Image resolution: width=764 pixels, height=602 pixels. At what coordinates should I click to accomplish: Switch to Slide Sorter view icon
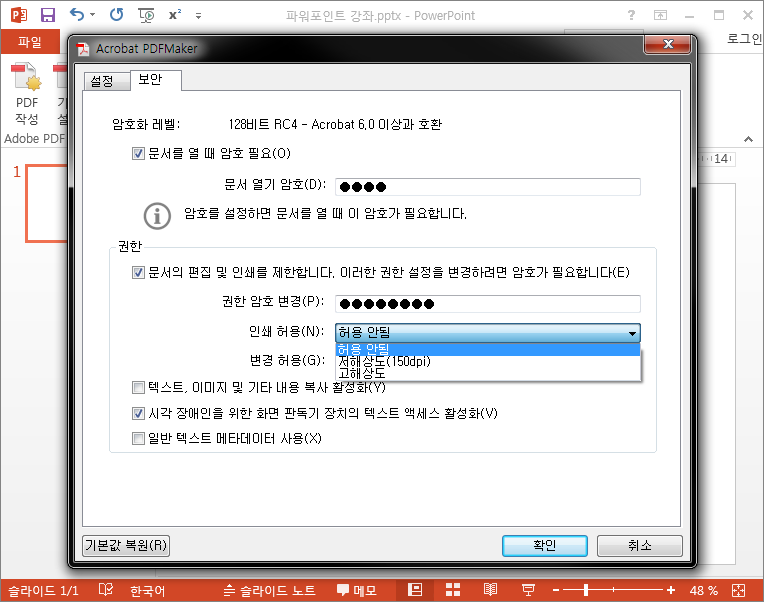click(x=453, y=590)
